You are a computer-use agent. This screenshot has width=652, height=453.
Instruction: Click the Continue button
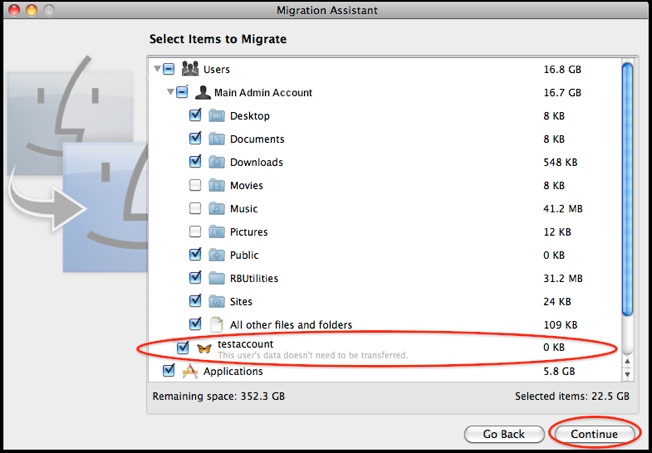[x=594, y=434]
